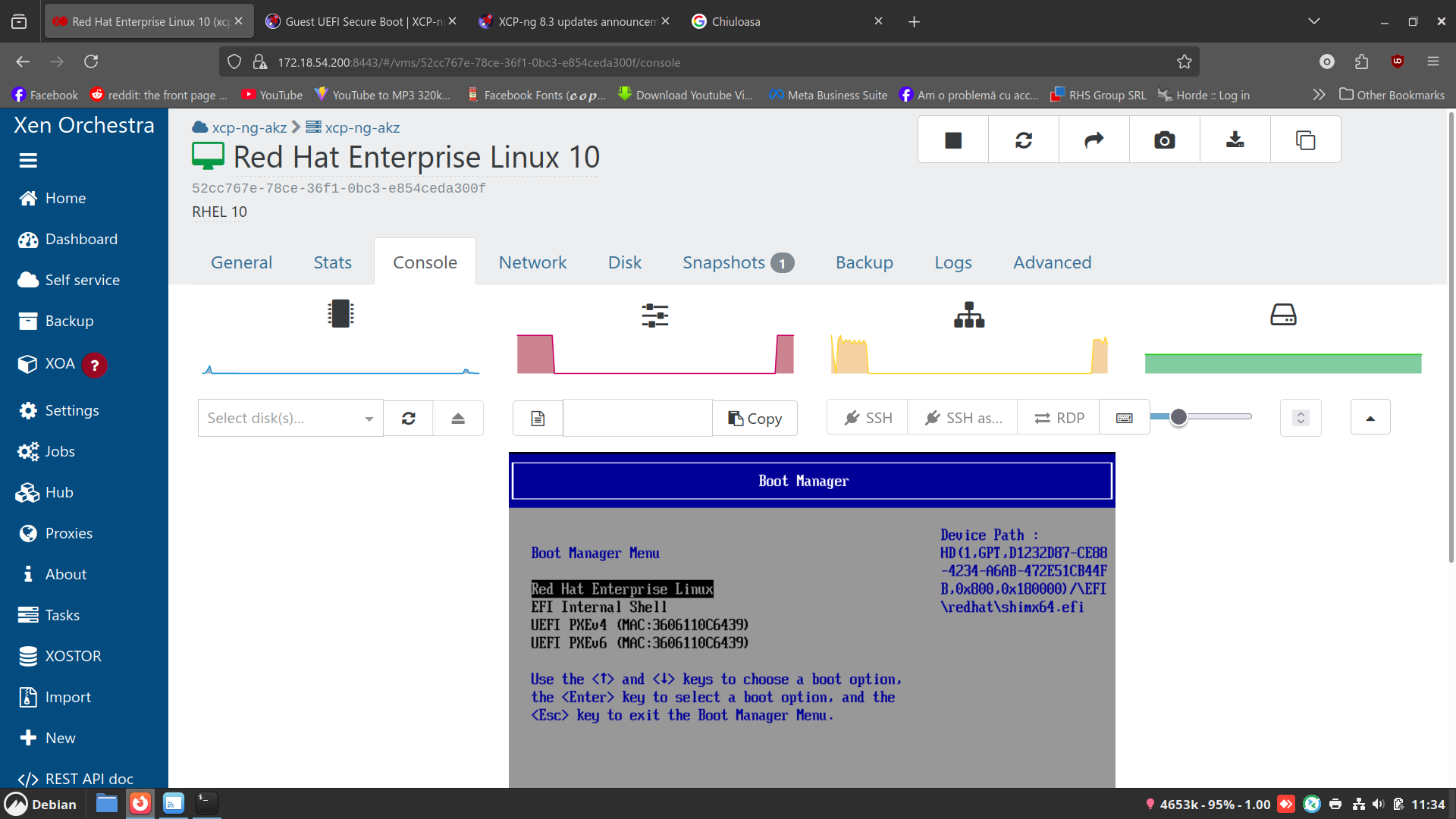Switch to the Snapshots tab

pyautogui.click(x=724, y=262)
